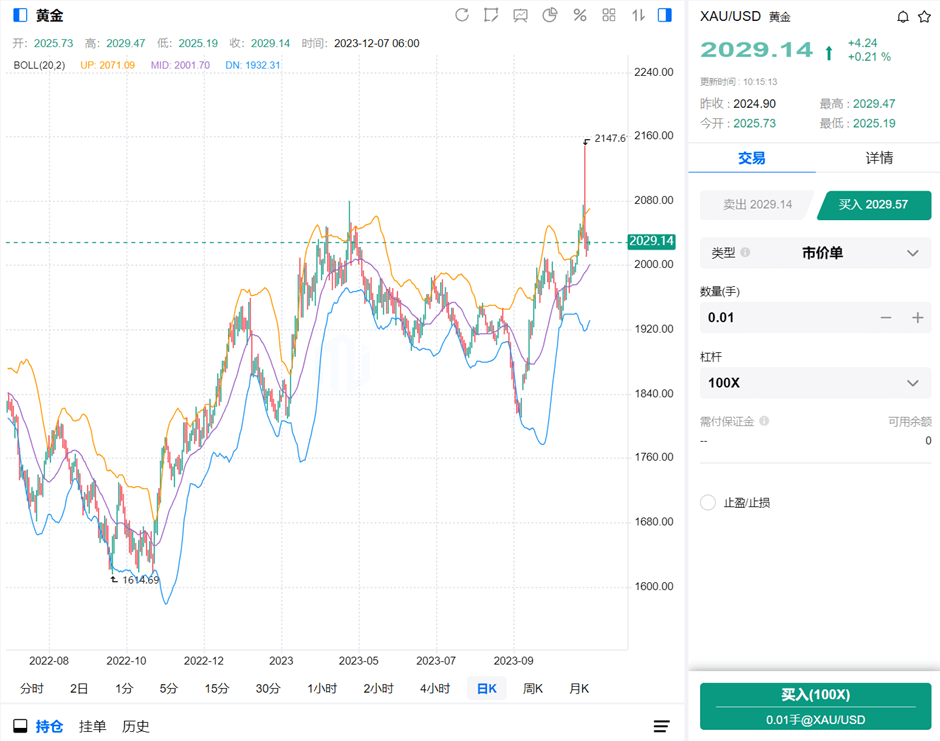
Task: Toggle the right trading panel icon
Action: pos(665,15)
